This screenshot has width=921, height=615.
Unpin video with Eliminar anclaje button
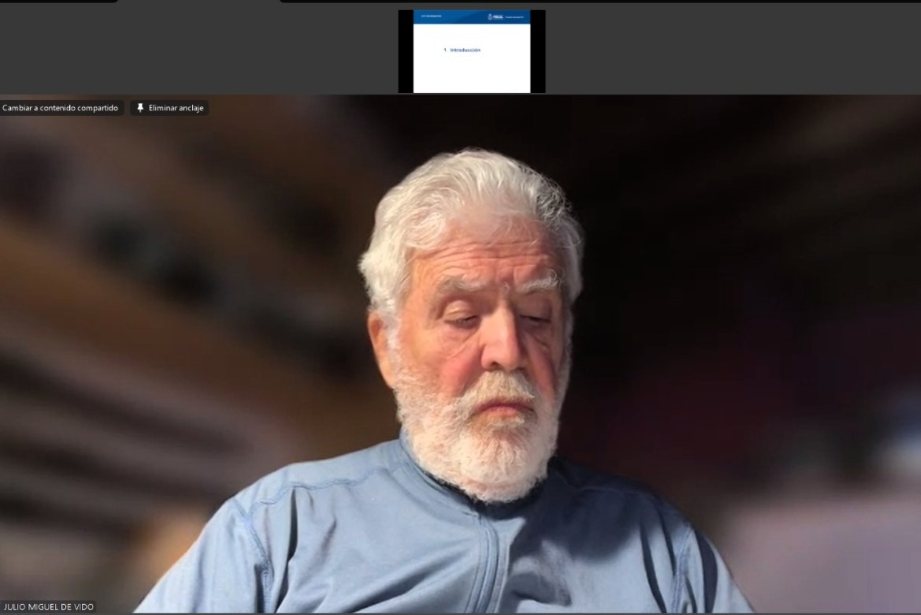(x=170, y=108)
